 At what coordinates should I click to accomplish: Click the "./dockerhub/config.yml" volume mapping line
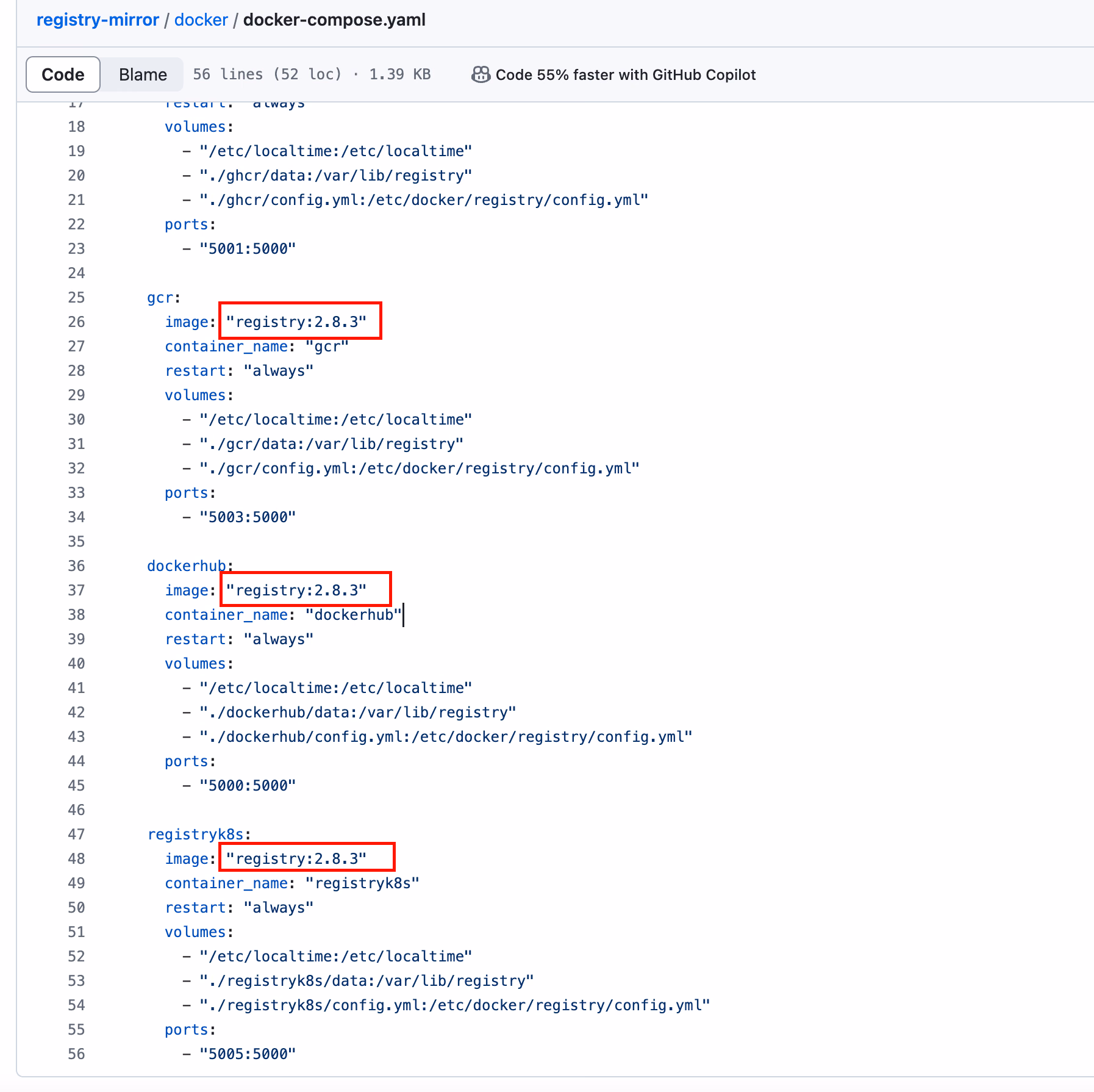(446, 737)
